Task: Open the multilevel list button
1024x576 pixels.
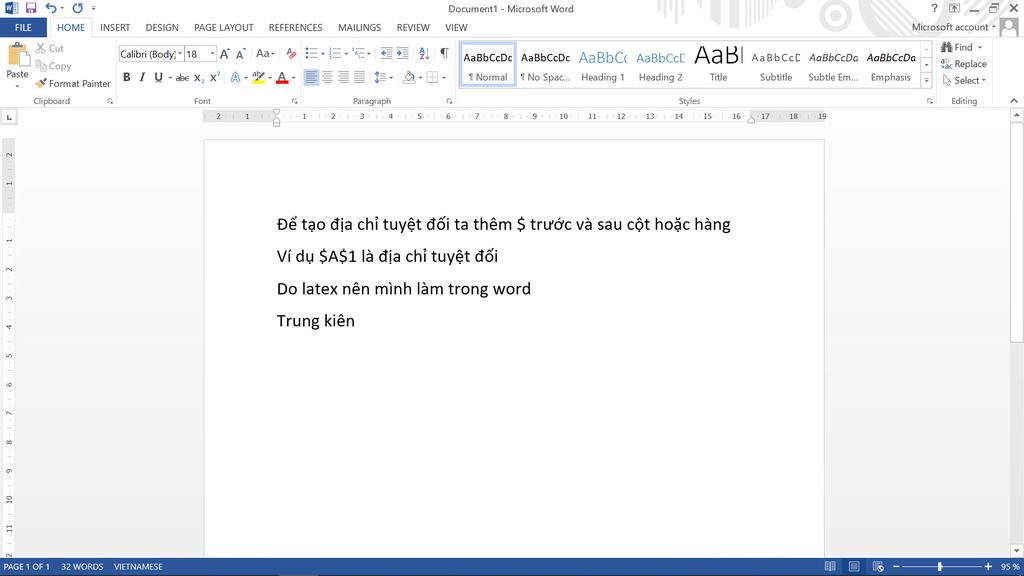Action: point(359,54)
